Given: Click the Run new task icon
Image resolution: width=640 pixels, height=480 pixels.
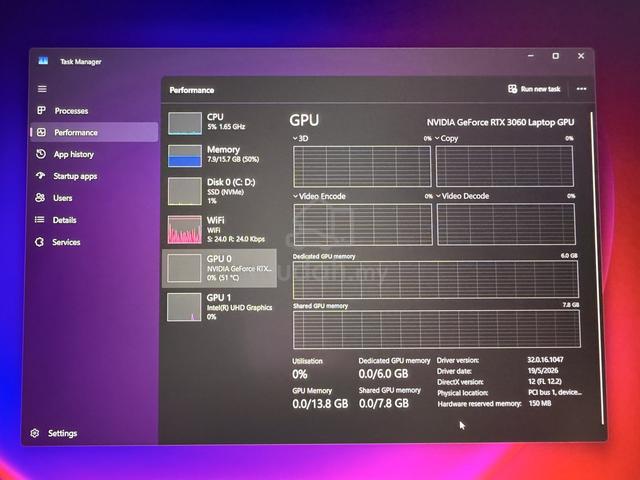Looking at the screenshot, I should coord(512,89).
